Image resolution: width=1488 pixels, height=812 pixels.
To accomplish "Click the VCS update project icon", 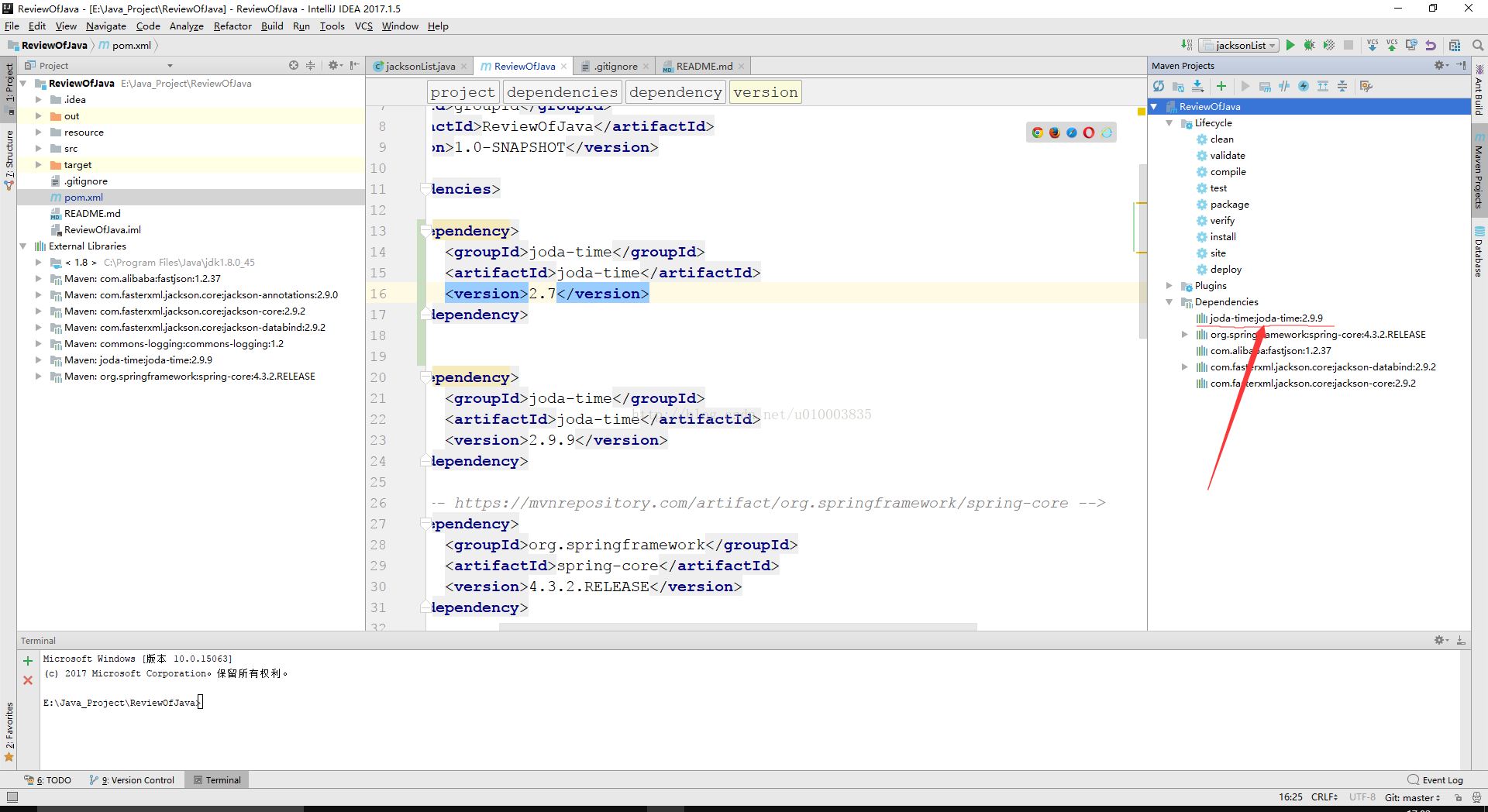I will (1373, 46).
